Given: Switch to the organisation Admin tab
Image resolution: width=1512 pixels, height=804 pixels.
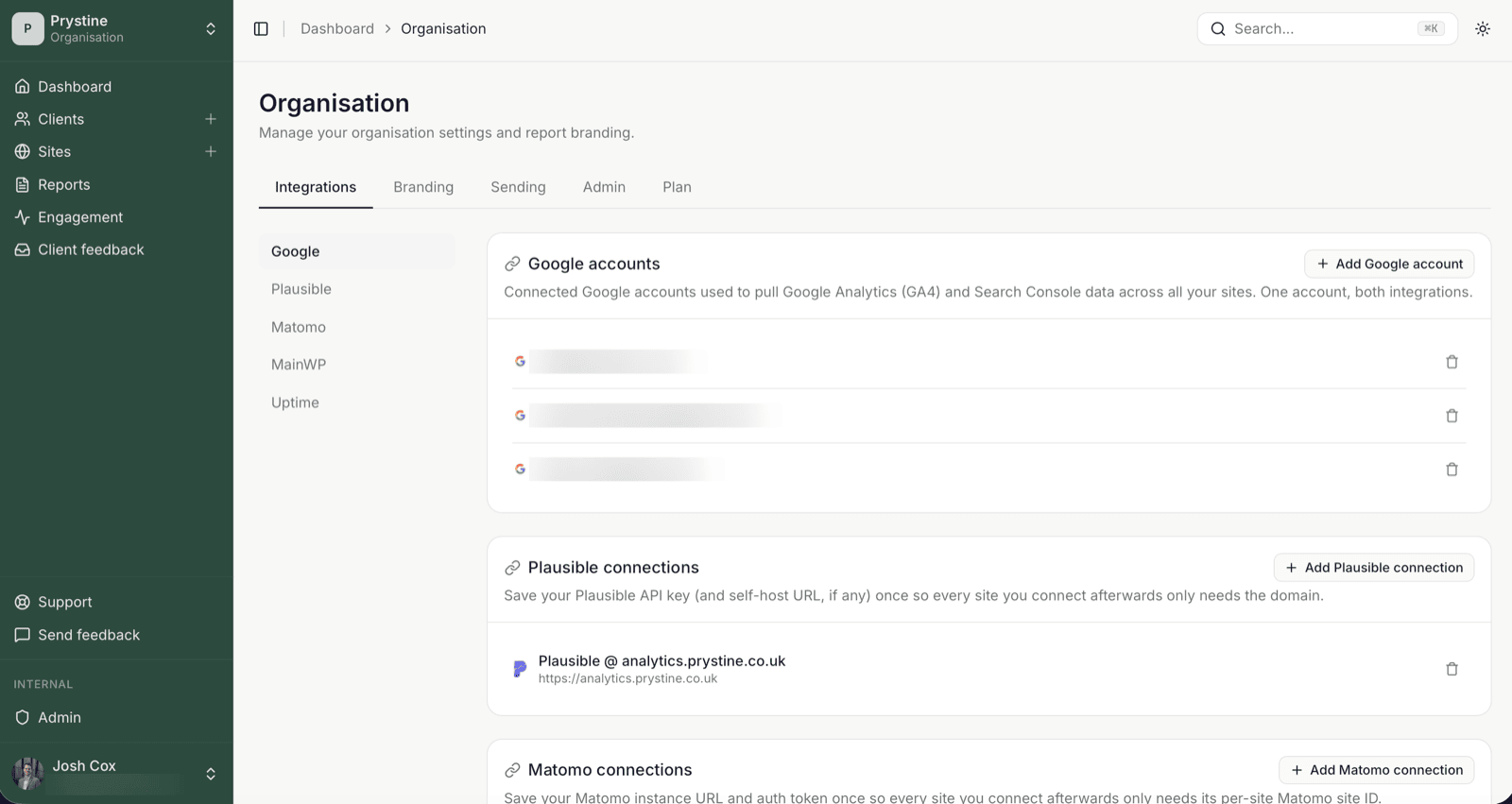Looking at the screenshot, I should click(x=604, y=187).
